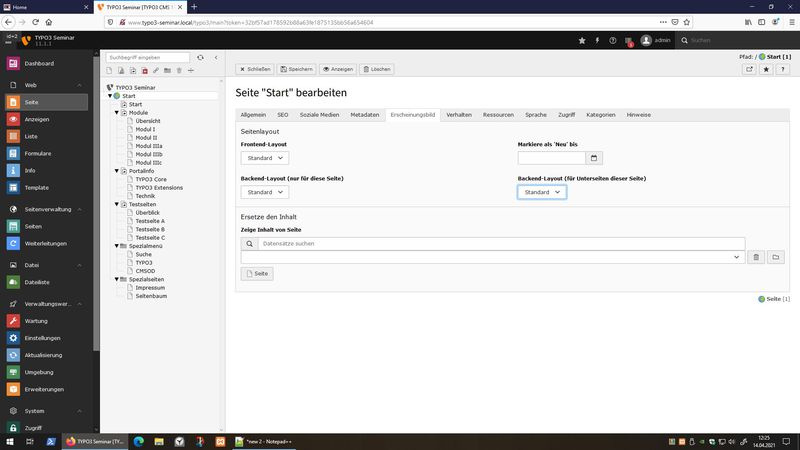This screenshot has width=800, height=450.
Task: Open the Zeige Inhalt von Seite select list
Action: pyautogui.click(x=493, y=257)
